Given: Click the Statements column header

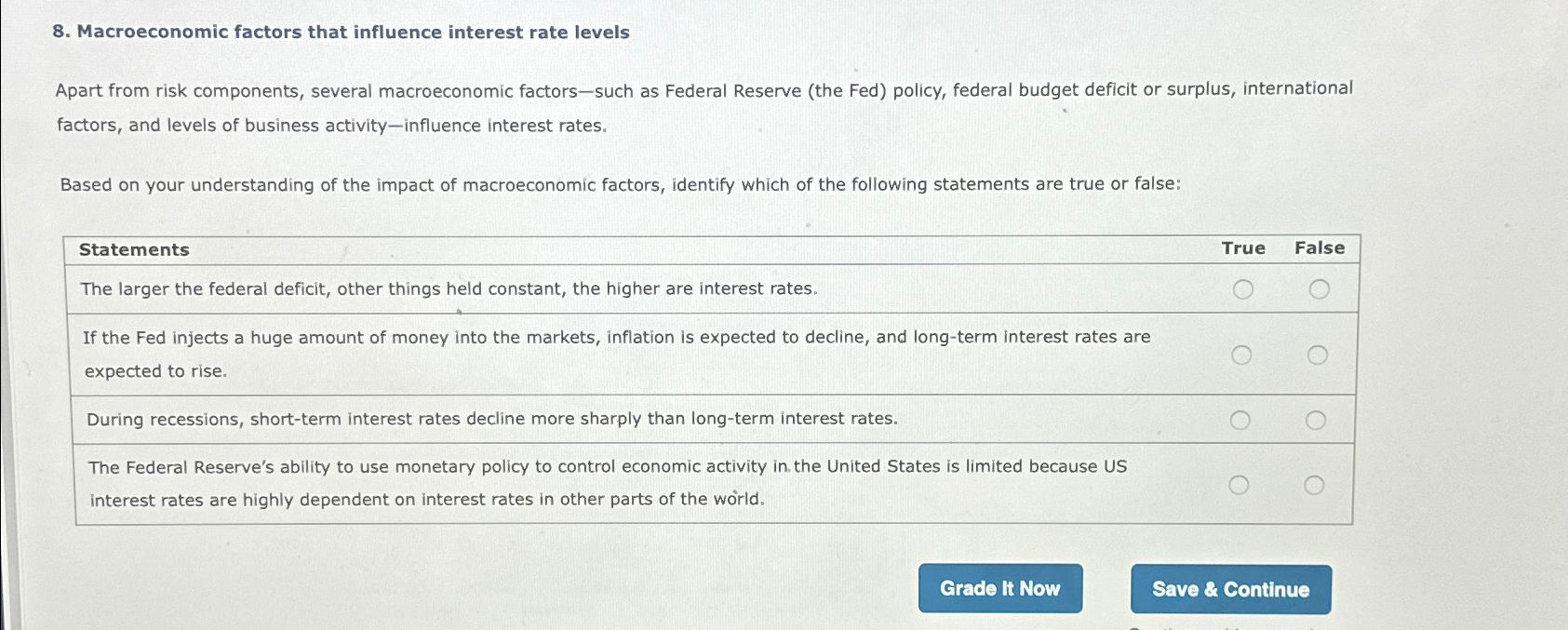Looking at the screenshot, I should click(135, 248).
